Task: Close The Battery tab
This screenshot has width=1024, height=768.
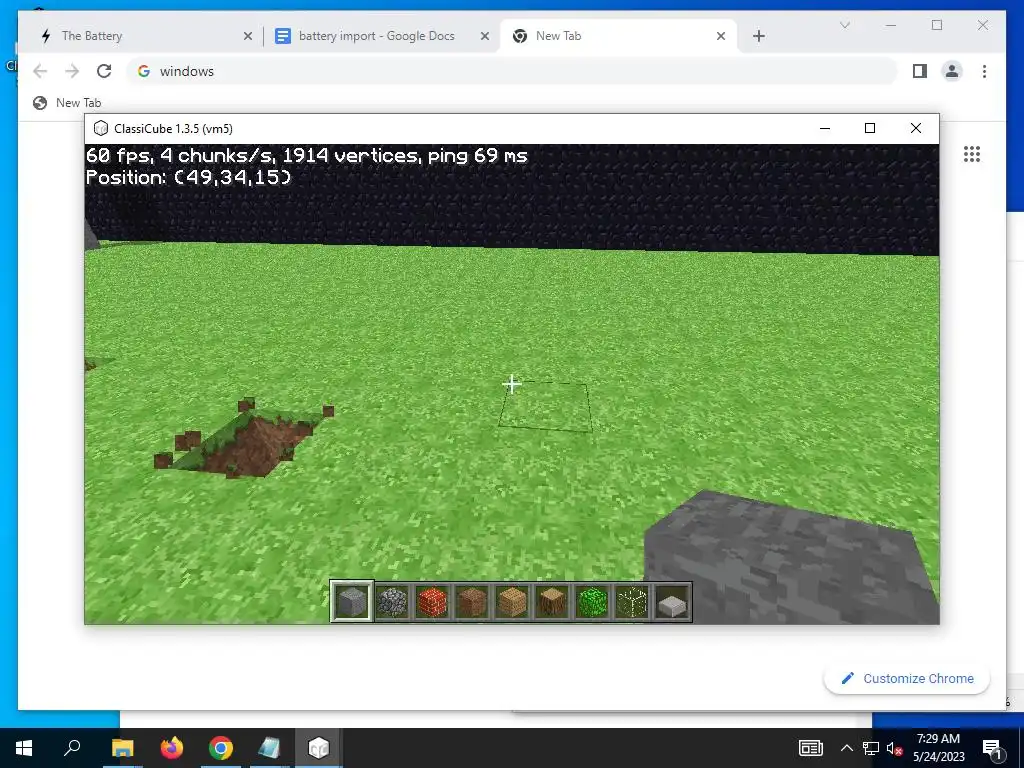Action: (x=248, y=36)
